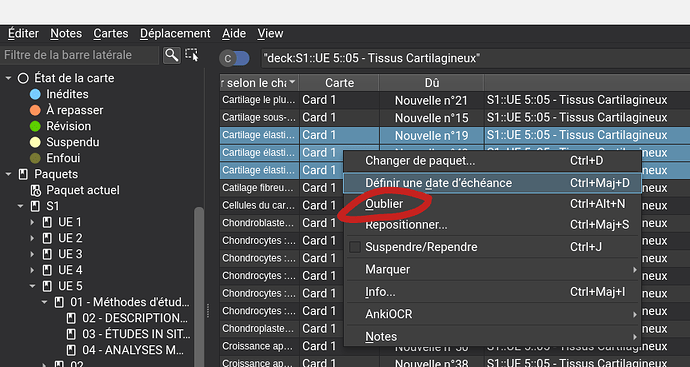Click the UE 1 deck icon
Screen dimensions: 690x367
click(x=47, y=222)
